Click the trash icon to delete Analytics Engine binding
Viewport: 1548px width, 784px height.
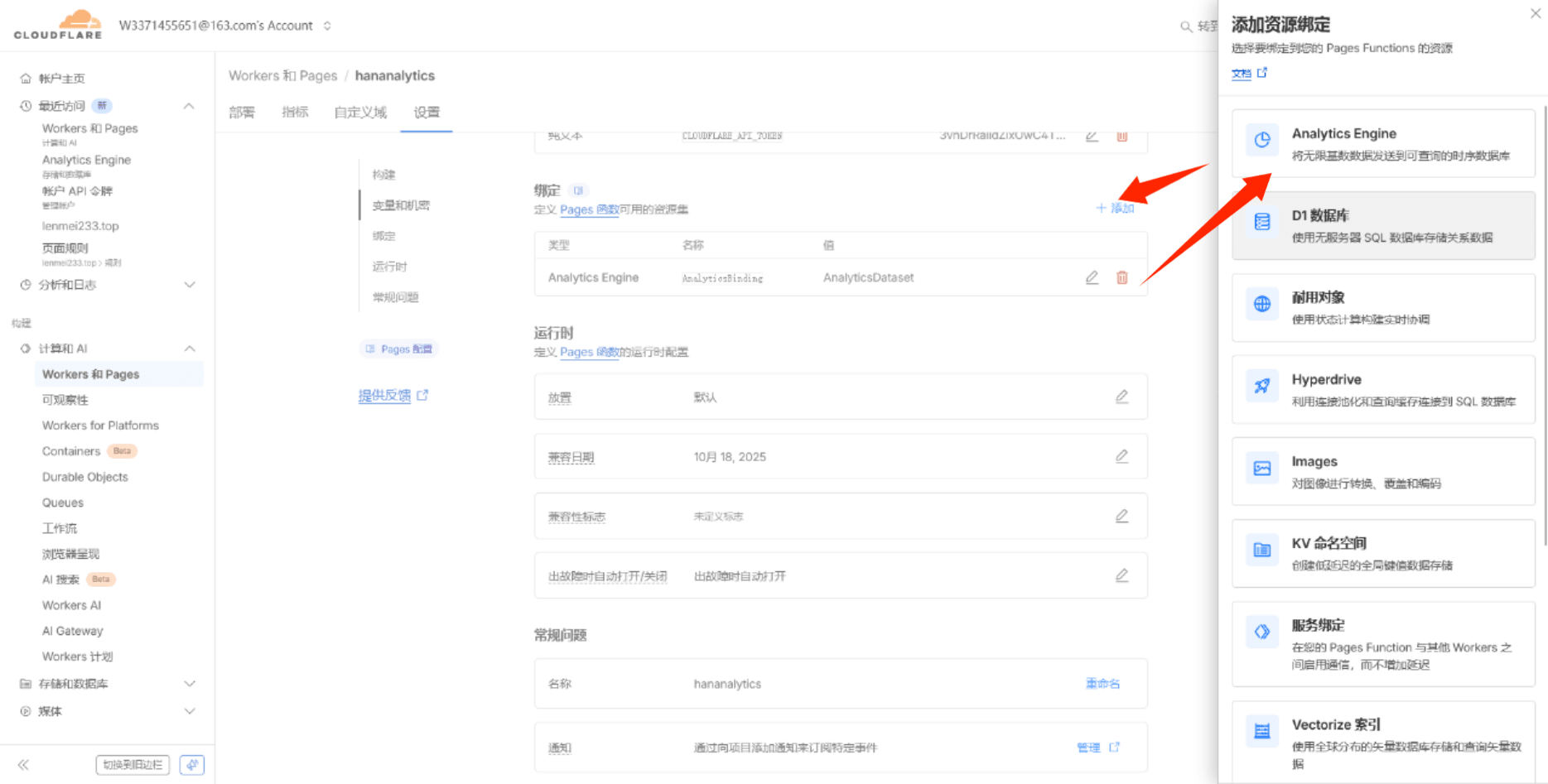[x=1122, y=277]
